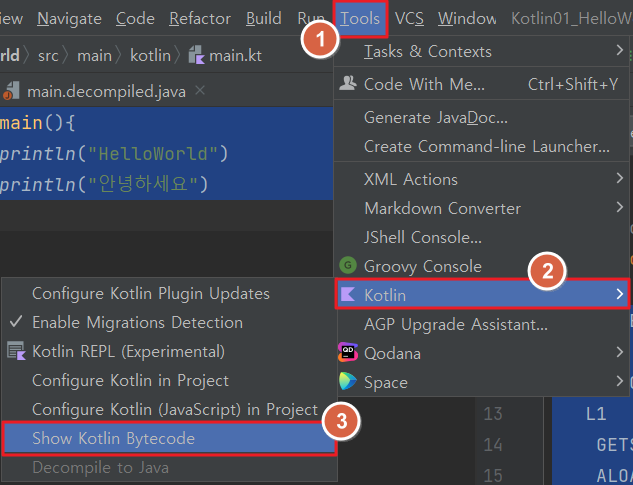Click the Code With Me people icon
Viewport: 633px width, 485px height.
[348, 83]
